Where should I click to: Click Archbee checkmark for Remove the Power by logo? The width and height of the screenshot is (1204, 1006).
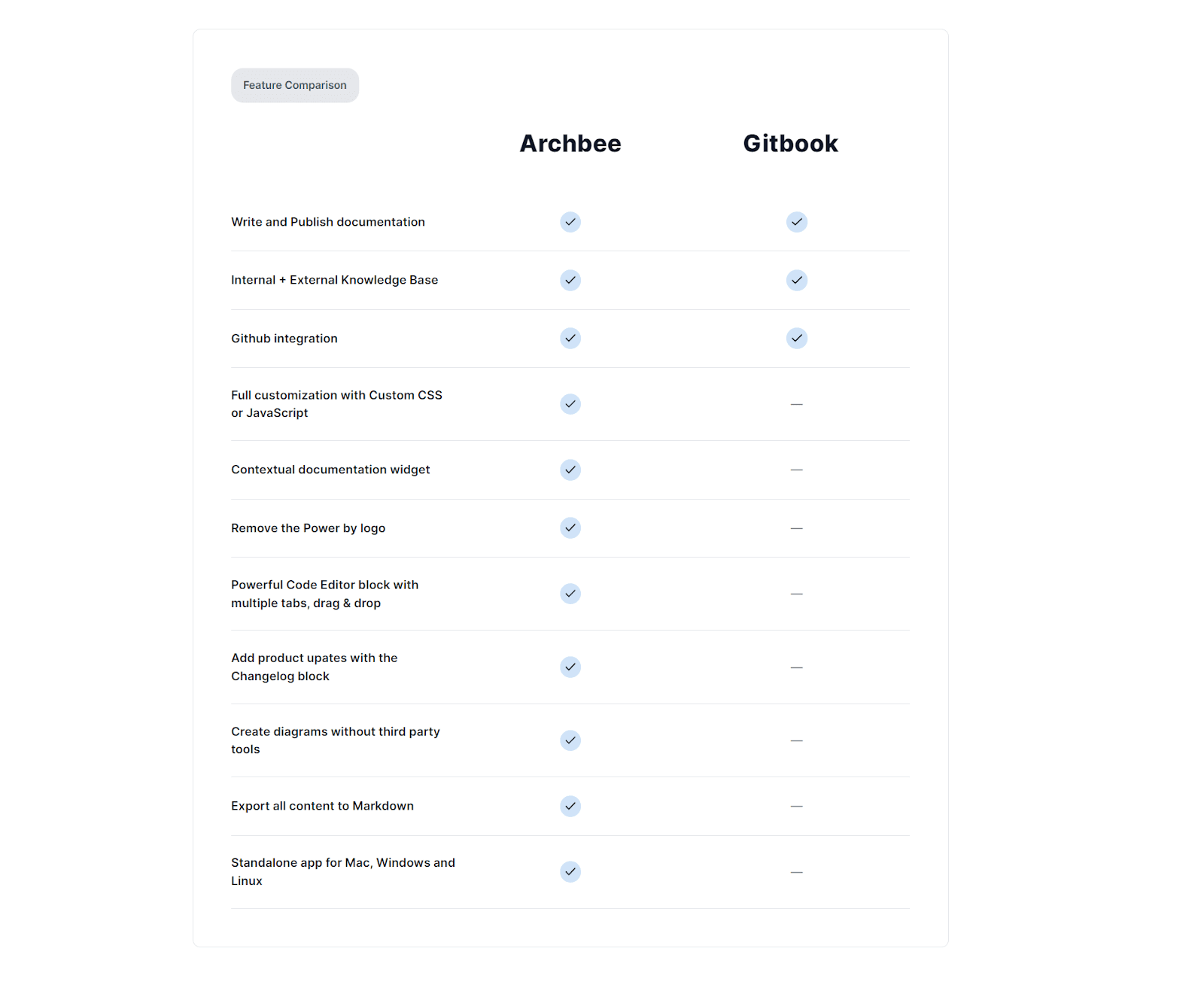point(570,528)
